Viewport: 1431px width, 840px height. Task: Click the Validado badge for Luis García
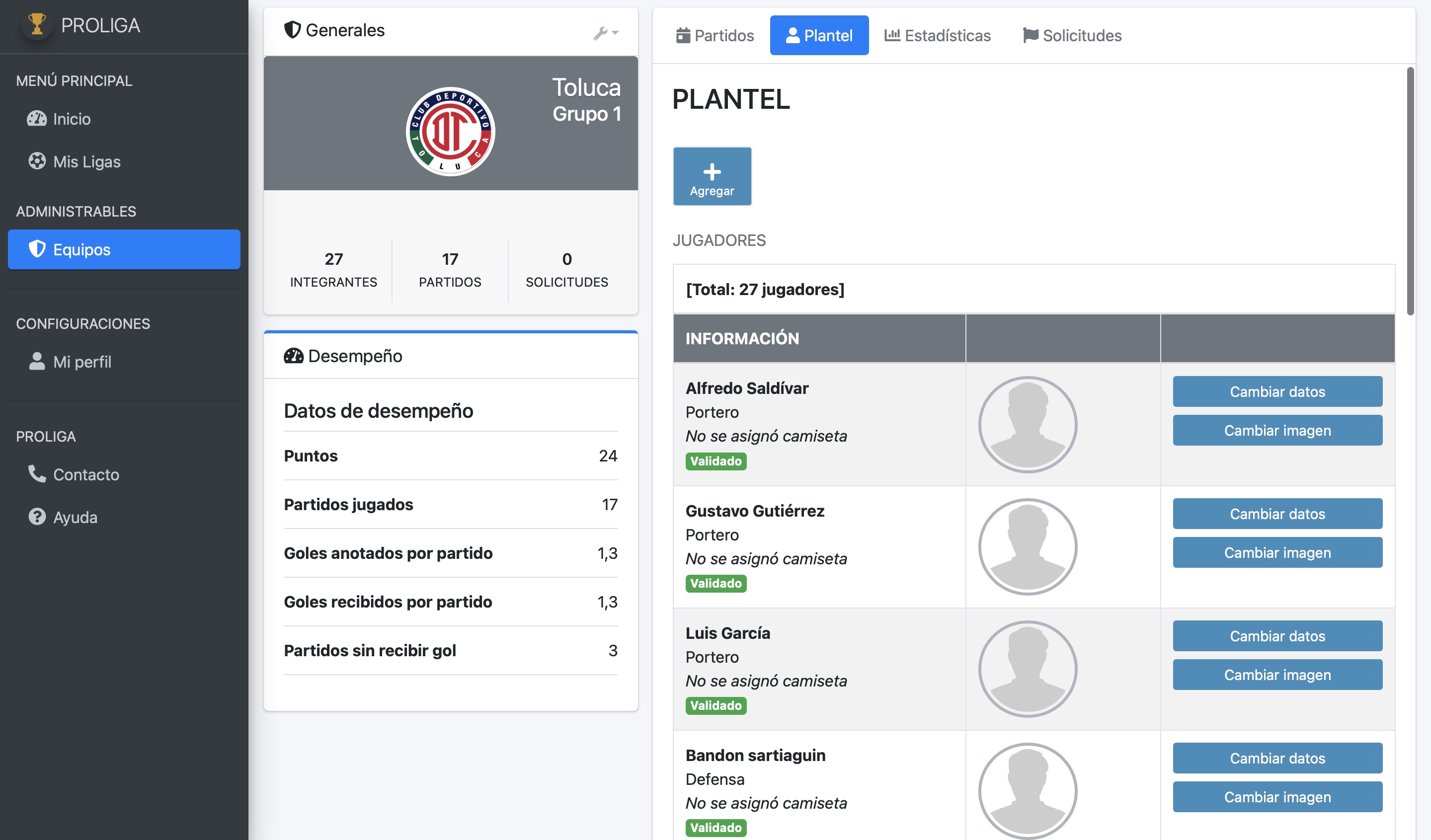715,705
